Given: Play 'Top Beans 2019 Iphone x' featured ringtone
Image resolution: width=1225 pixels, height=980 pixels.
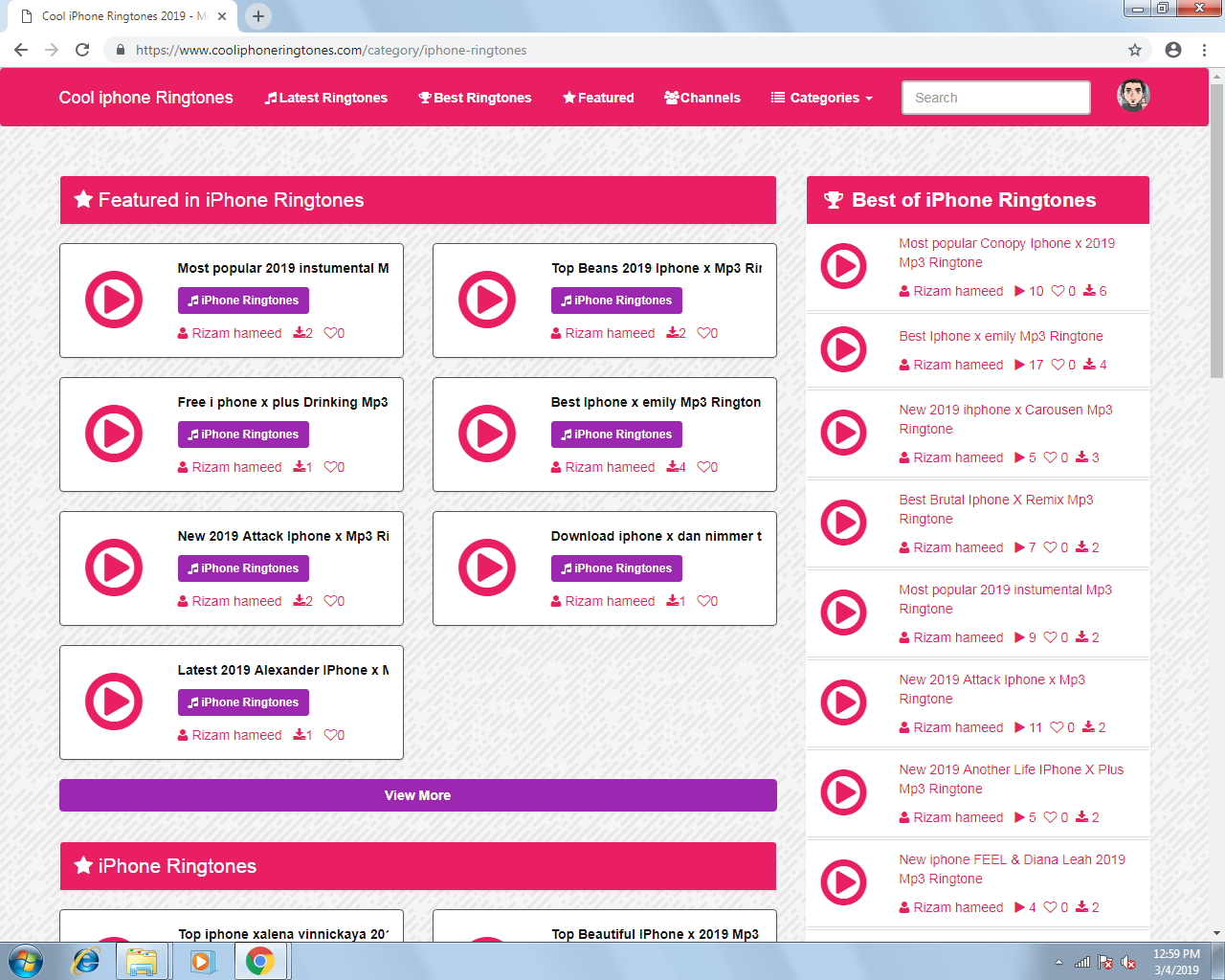Looking at the screenshot, I should (487, 300).
